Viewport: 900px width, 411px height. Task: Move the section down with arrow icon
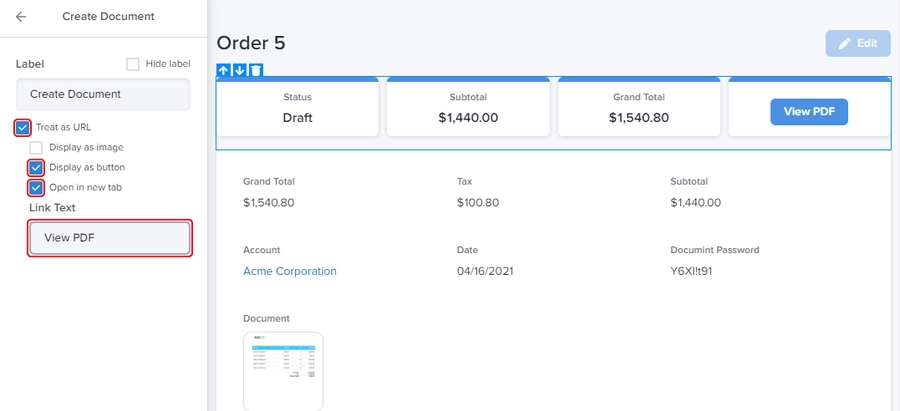coord(240,70)
